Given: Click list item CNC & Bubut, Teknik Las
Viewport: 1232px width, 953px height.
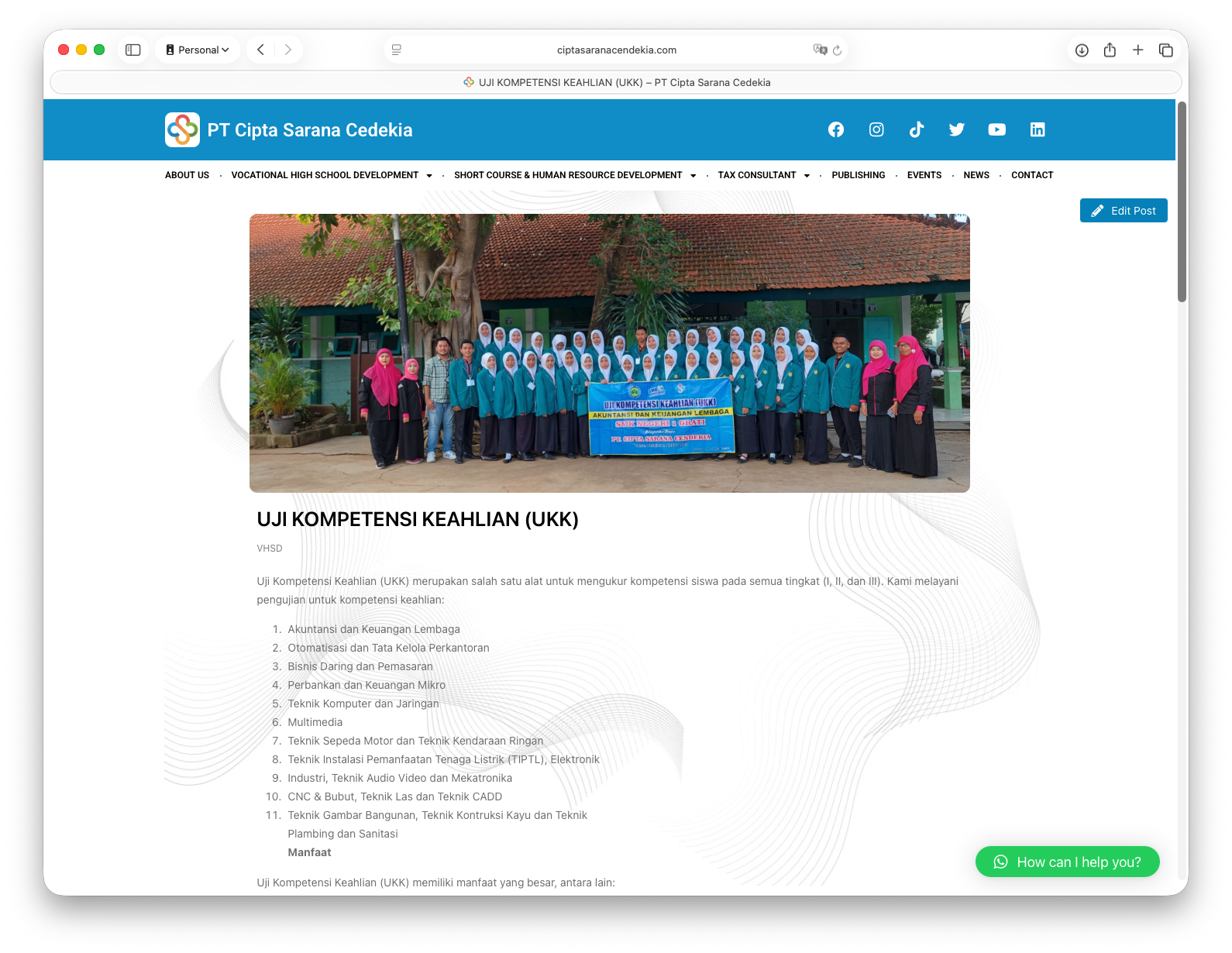Looking at the screenshot, I should (x=395, y=796).
